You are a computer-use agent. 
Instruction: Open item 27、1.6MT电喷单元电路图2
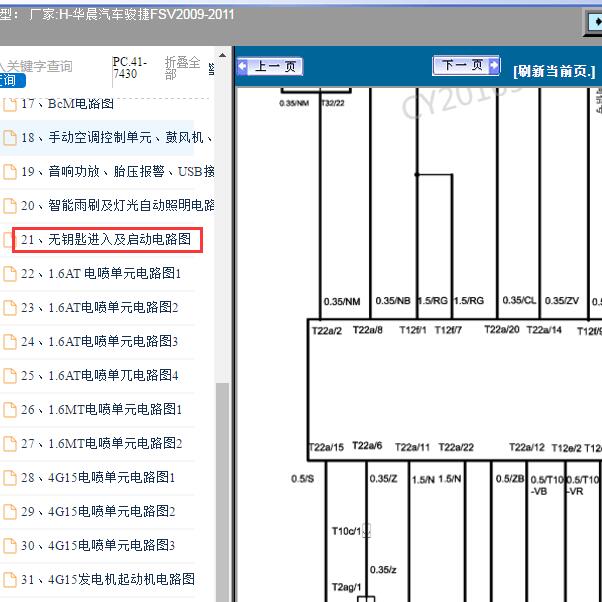pos(101,443)
